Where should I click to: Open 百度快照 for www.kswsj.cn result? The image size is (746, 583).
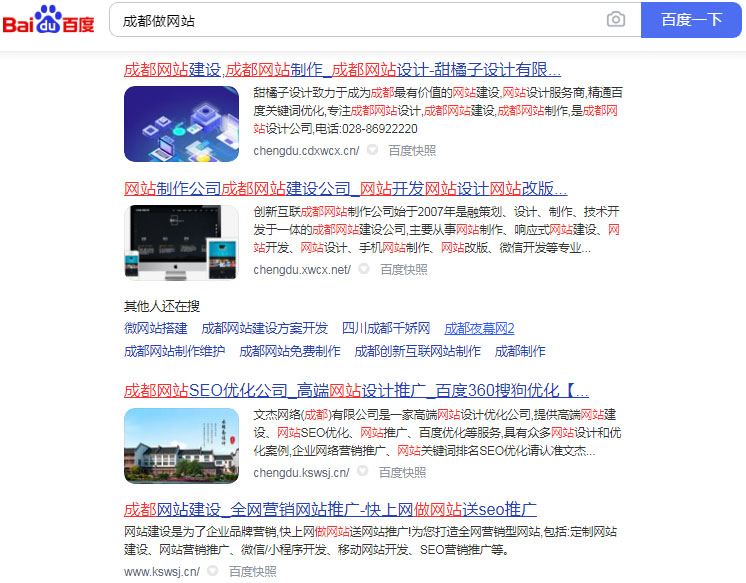point(252,572)
